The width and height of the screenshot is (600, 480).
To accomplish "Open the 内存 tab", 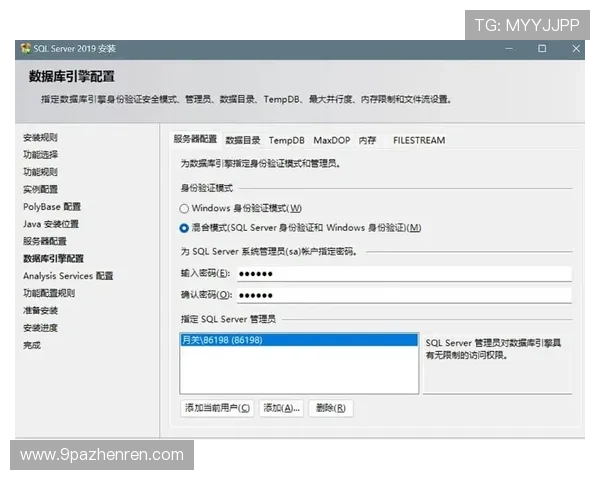I will click(x=367, y=140).
